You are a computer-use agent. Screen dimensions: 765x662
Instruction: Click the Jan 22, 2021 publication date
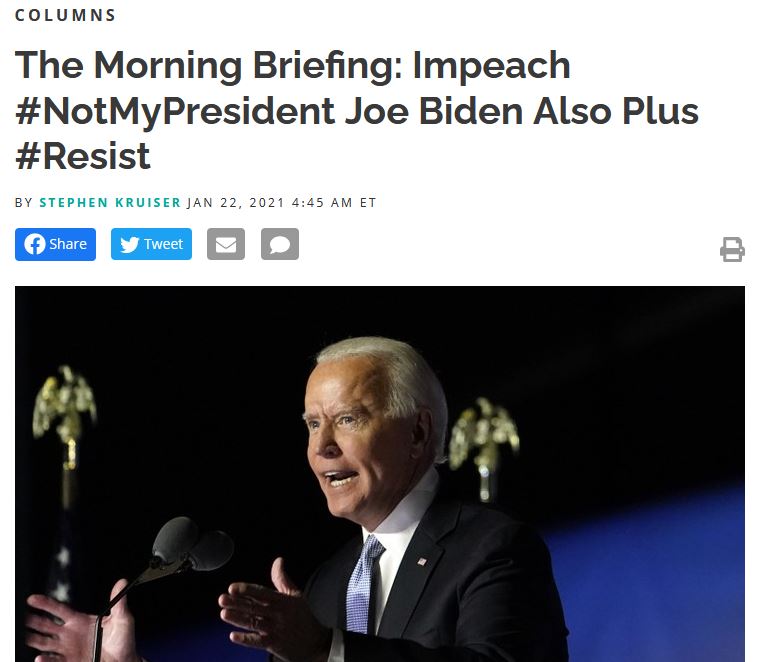coord(235,202)
